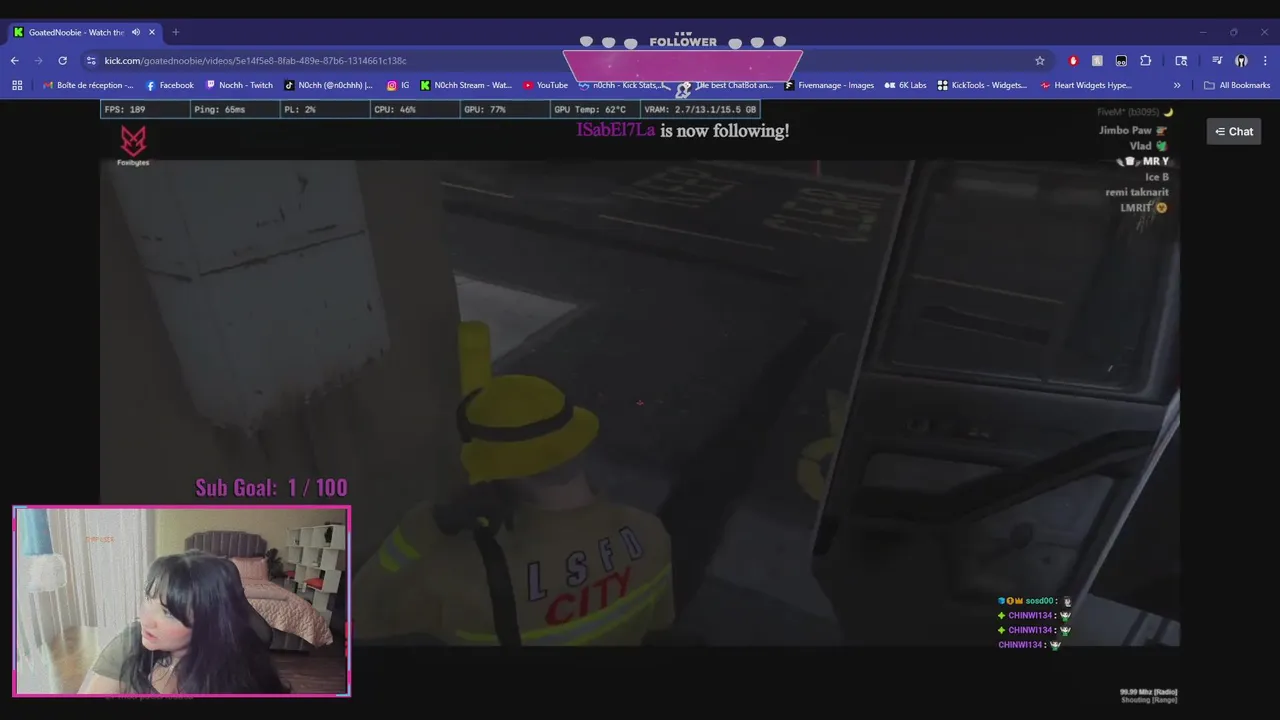Click the Sub Goal: 1 / 100 text
The height and width of the screenshot is (720, 1280).
click(x=271, y=488)
